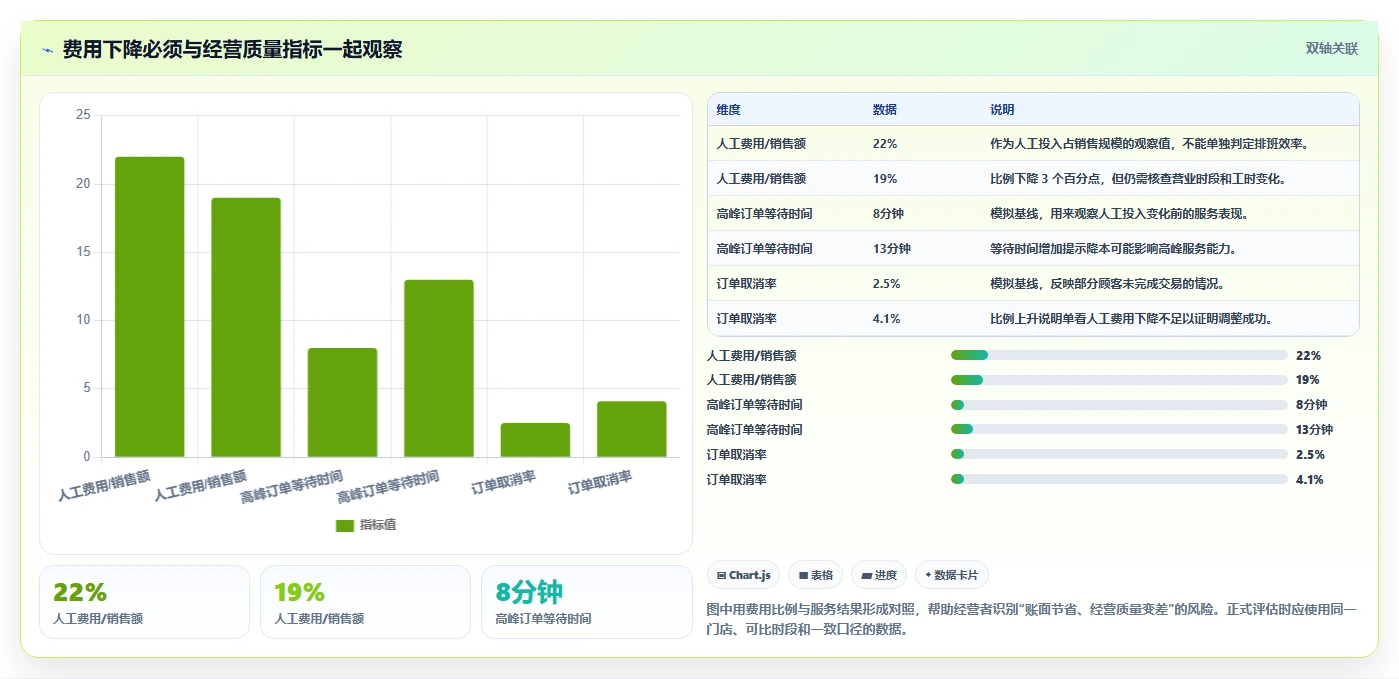Click the 22% value right of progress bars
Viewport: 1399px width, 679px height.
click(x=1308, y=355)
